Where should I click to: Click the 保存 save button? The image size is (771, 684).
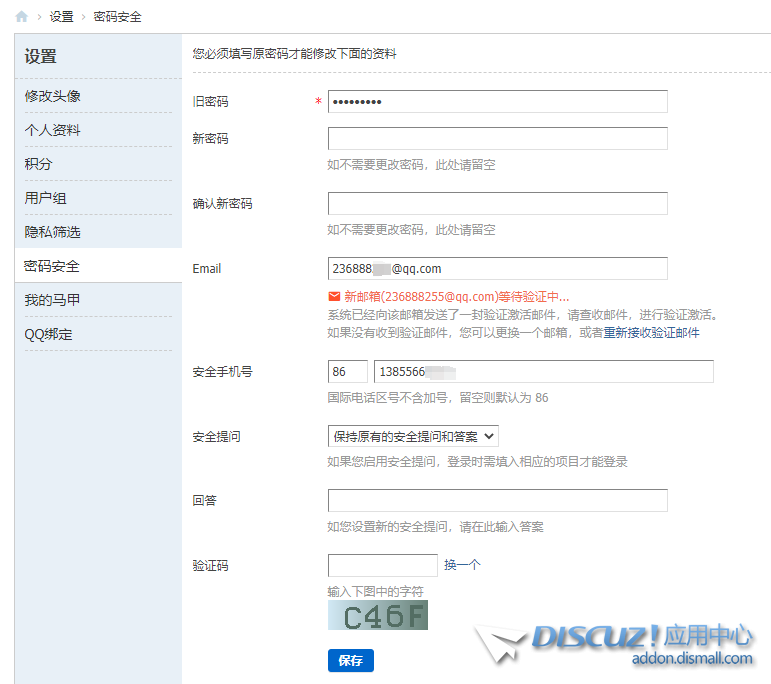[350, 660]
